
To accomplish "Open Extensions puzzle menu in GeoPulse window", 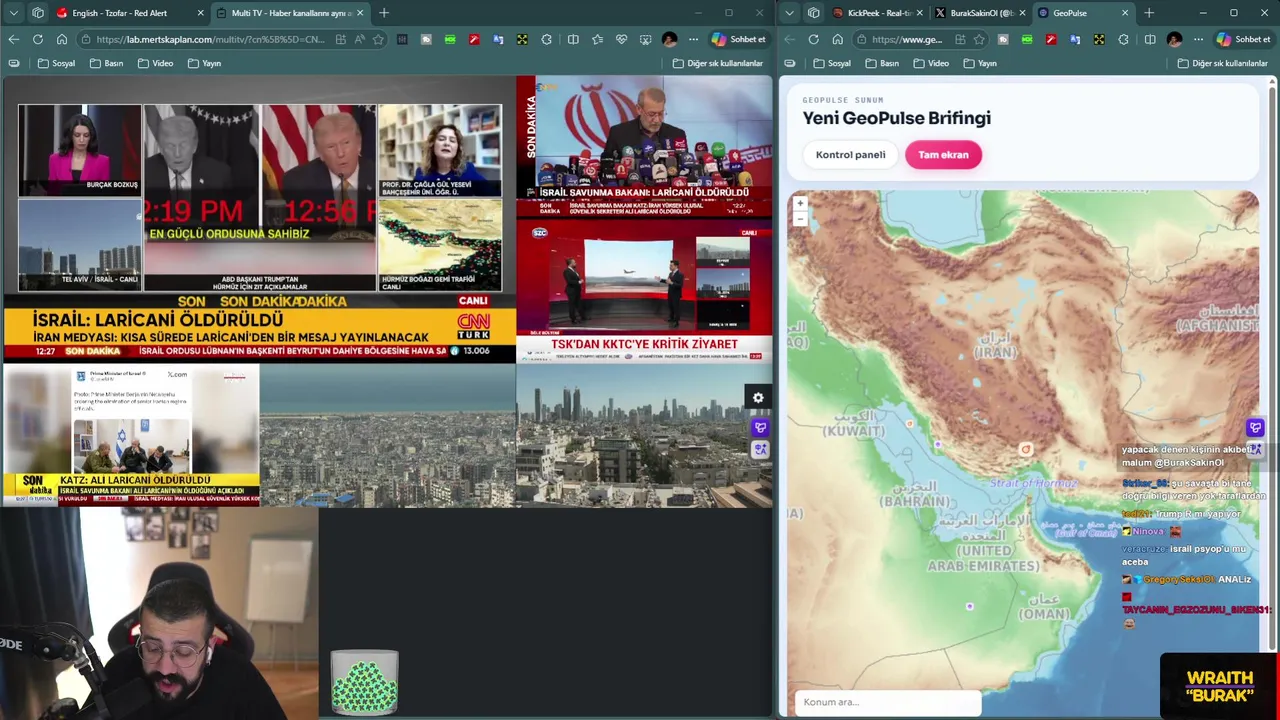I will (1123, 39).
